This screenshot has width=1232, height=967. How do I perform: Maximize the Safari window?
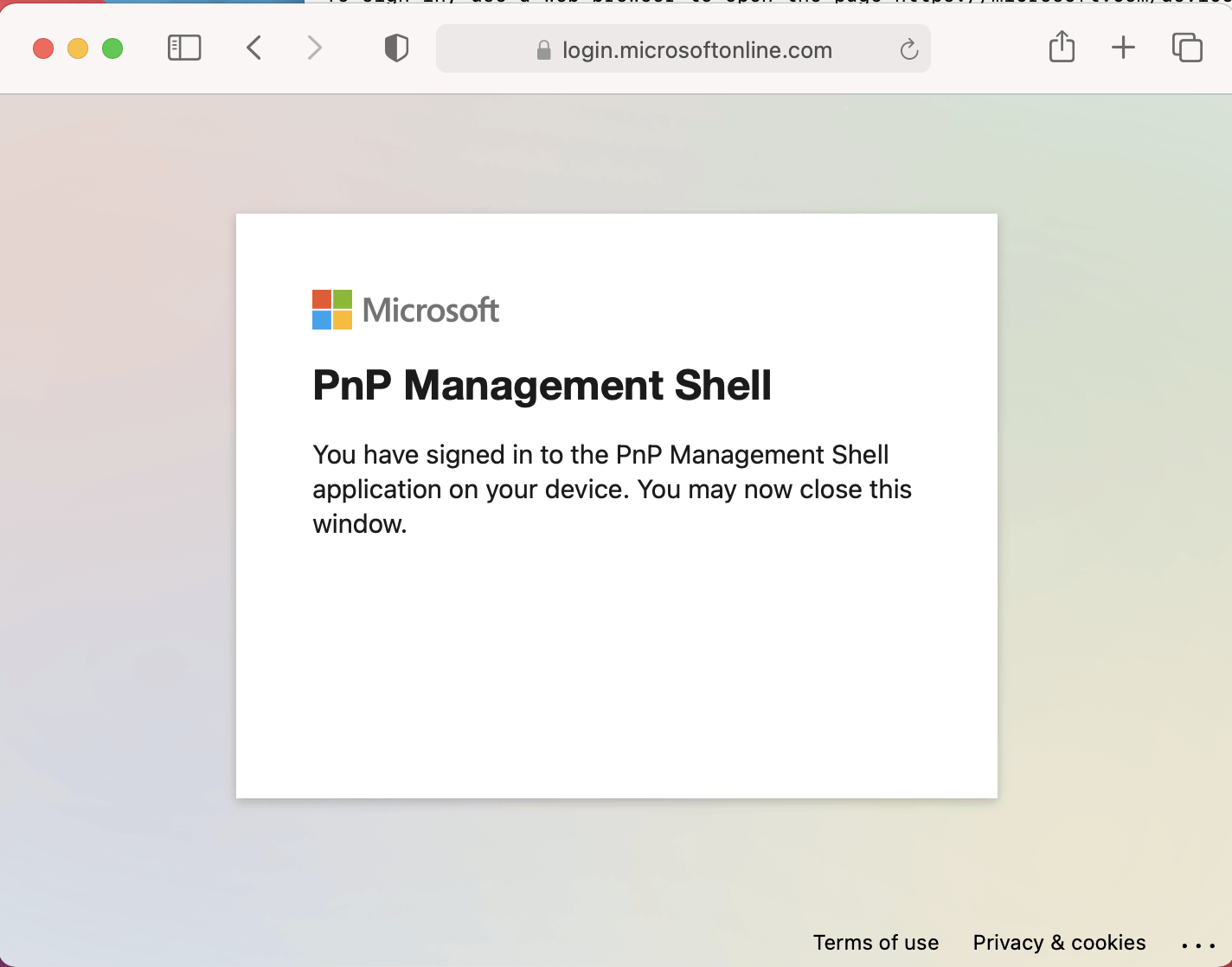112,48
